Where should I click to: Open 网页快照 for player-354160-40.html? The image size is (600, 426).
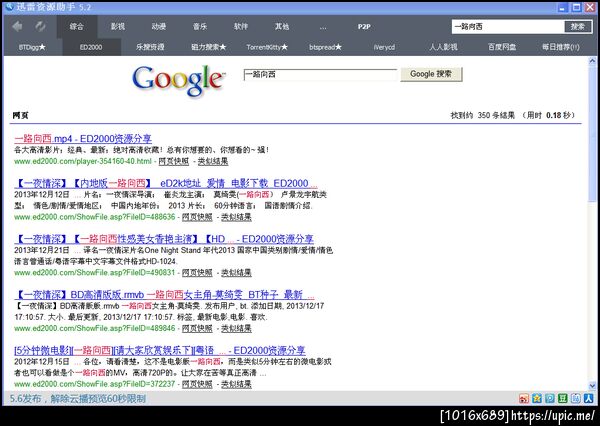point(174,161)
